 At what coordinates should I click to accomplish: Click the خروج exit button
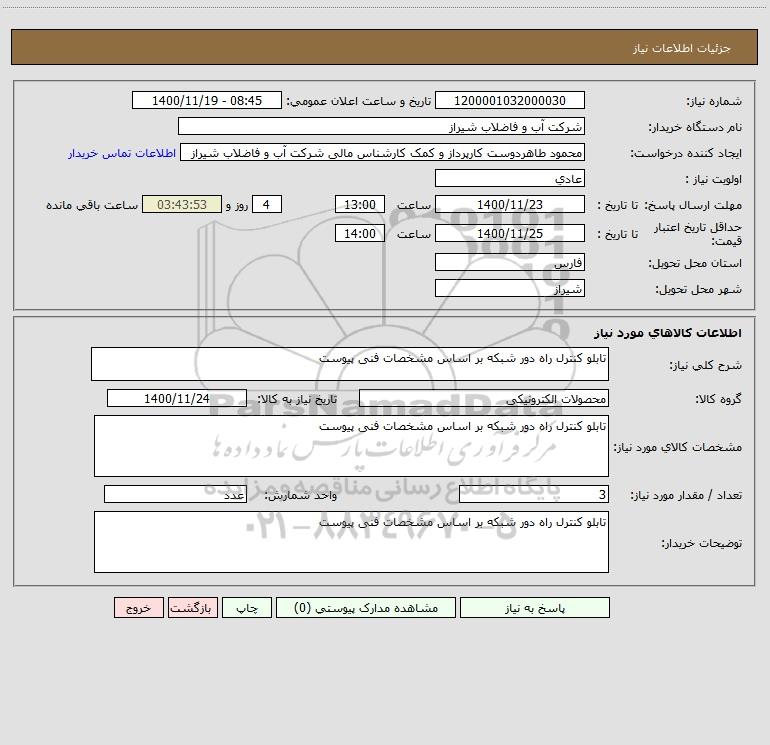138,607
